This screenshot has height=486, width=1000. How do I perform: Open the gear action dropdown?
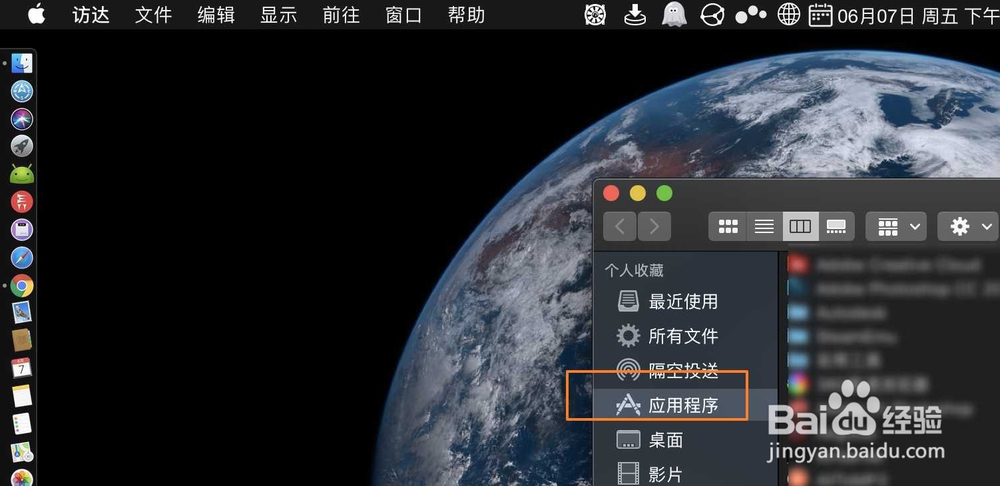point(969,226)
